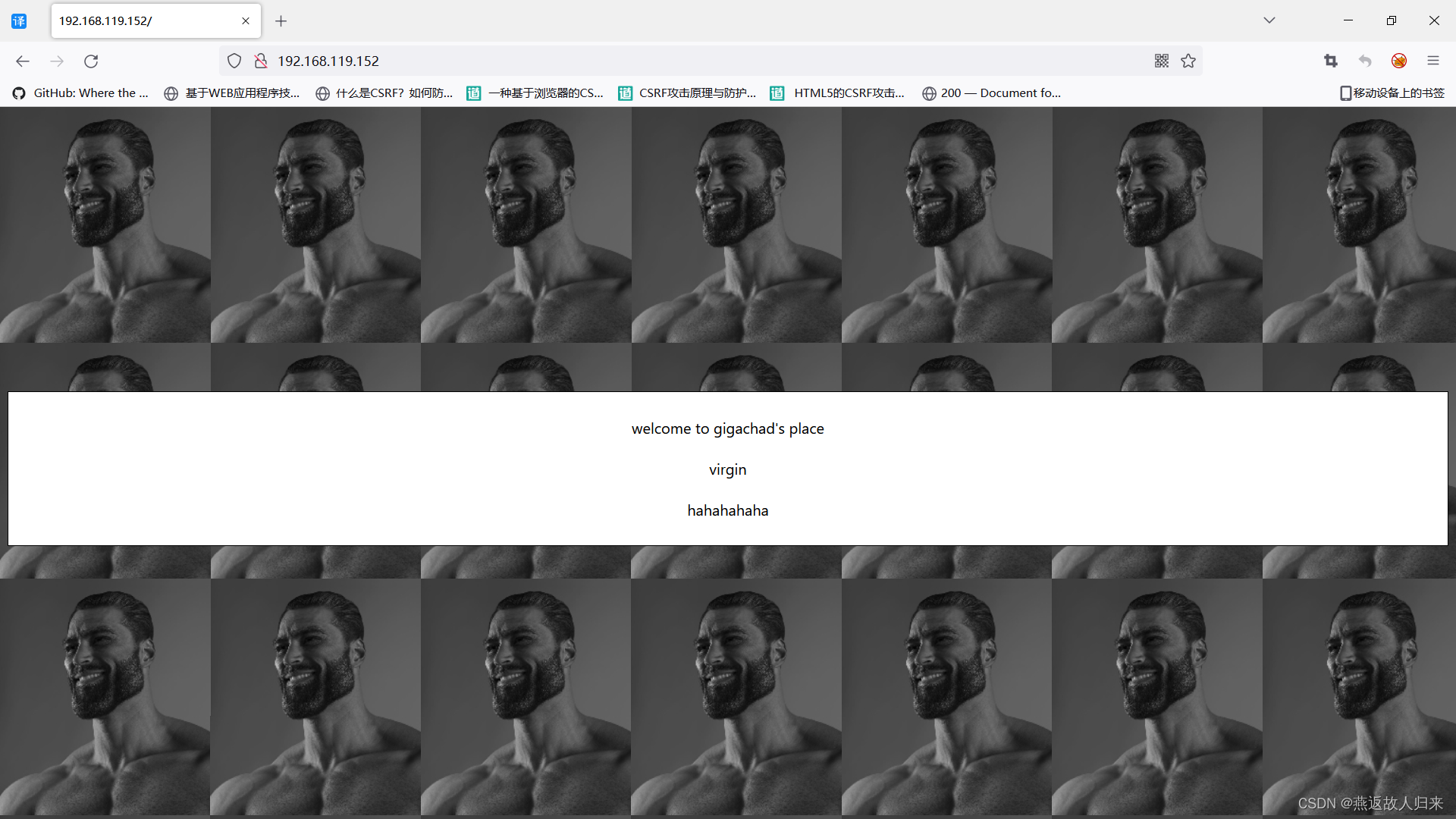Click the browser back arrow button
Image resolution: width=1456 pixels, height=819 pixels.
click(23, 61)
